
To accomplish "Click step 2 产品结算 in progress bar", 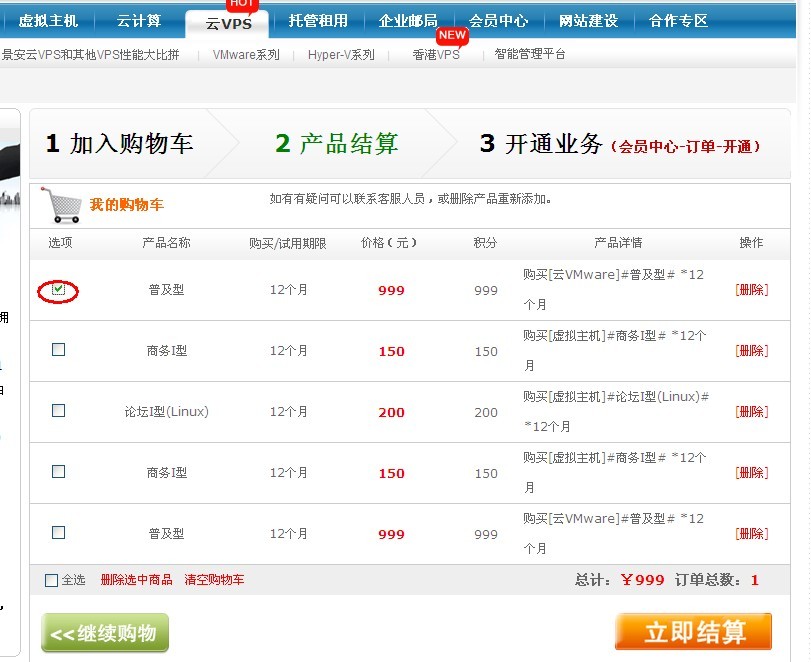I will [337, 144].
